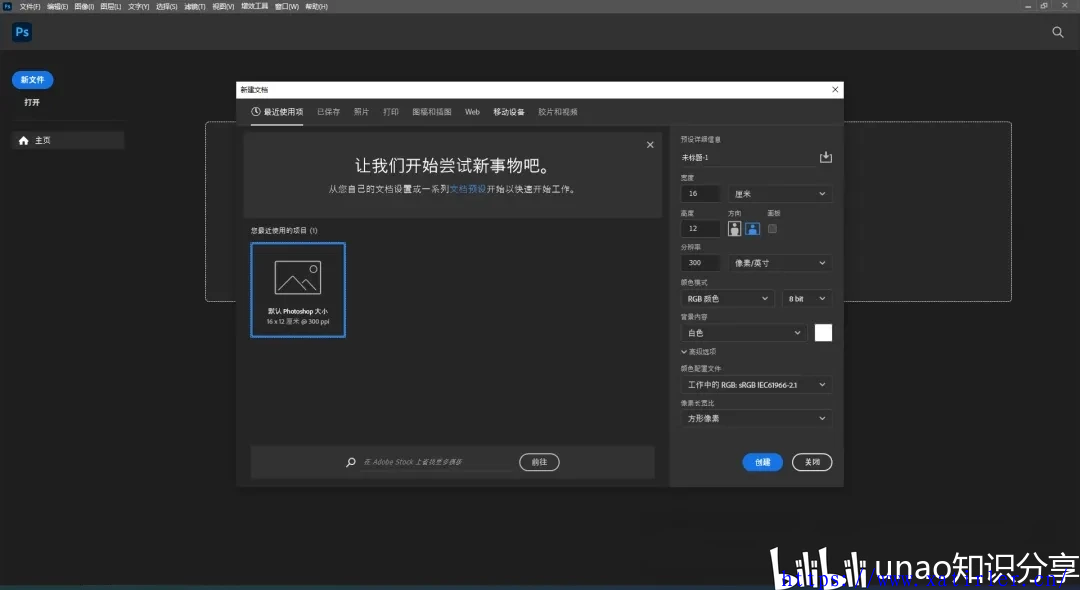Open the width unit 厘米 dropdown
Image resolution: width=1080 pixels, height=590 pixels.
point(780,193)
